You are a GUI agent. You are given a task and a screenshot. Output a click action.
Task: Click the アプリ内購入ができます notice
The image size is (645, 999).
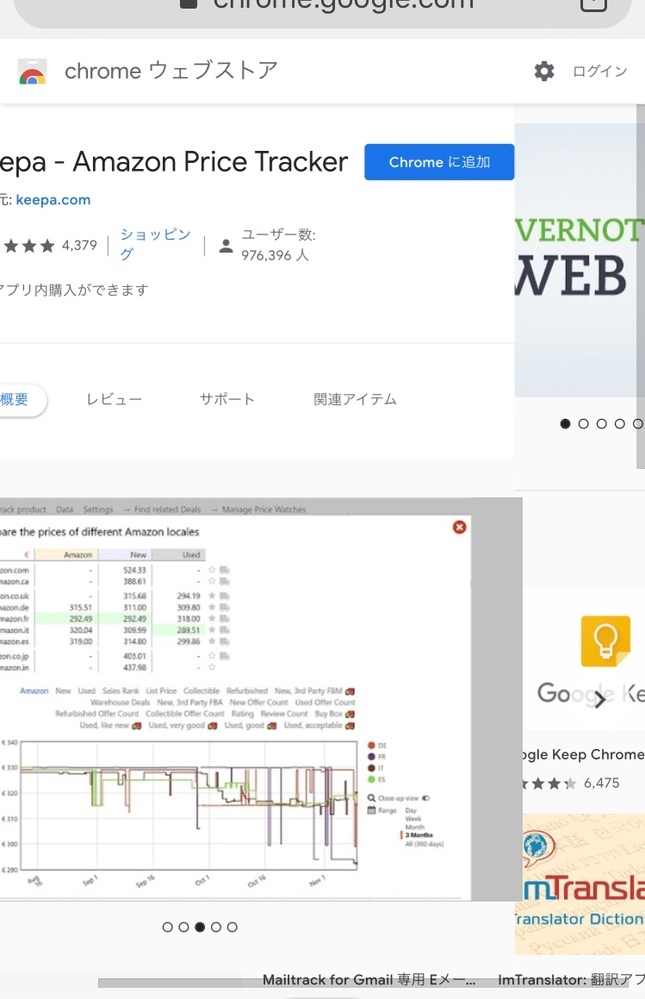pos(74,290)
